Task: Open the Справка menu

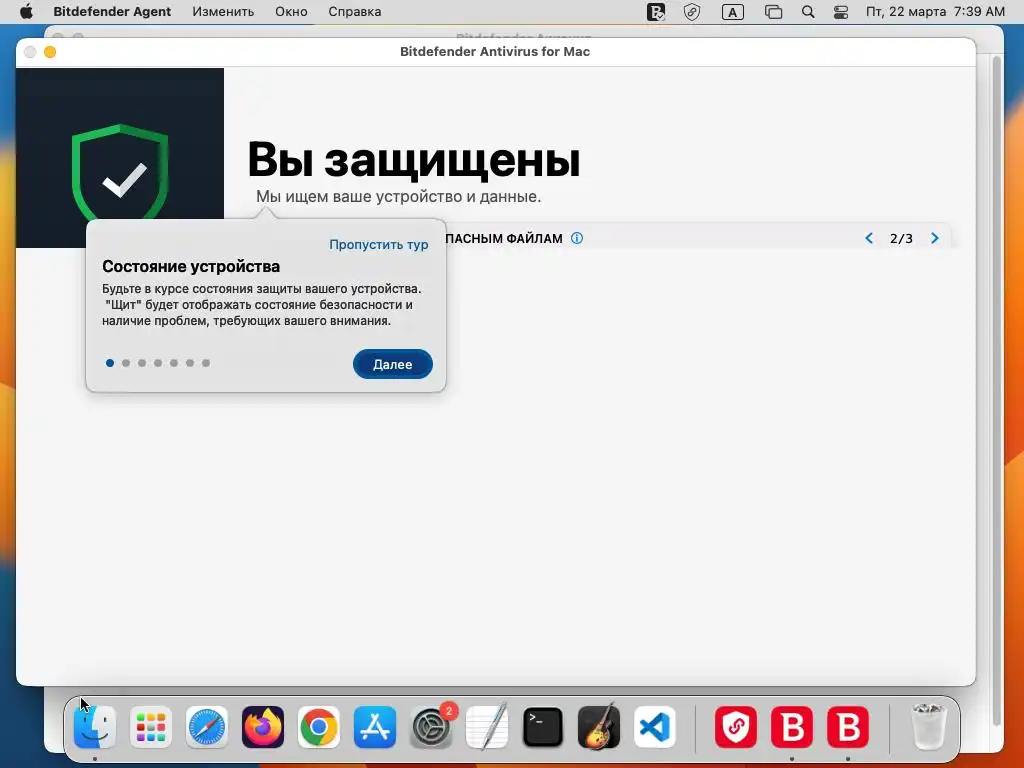Action: 355,12
